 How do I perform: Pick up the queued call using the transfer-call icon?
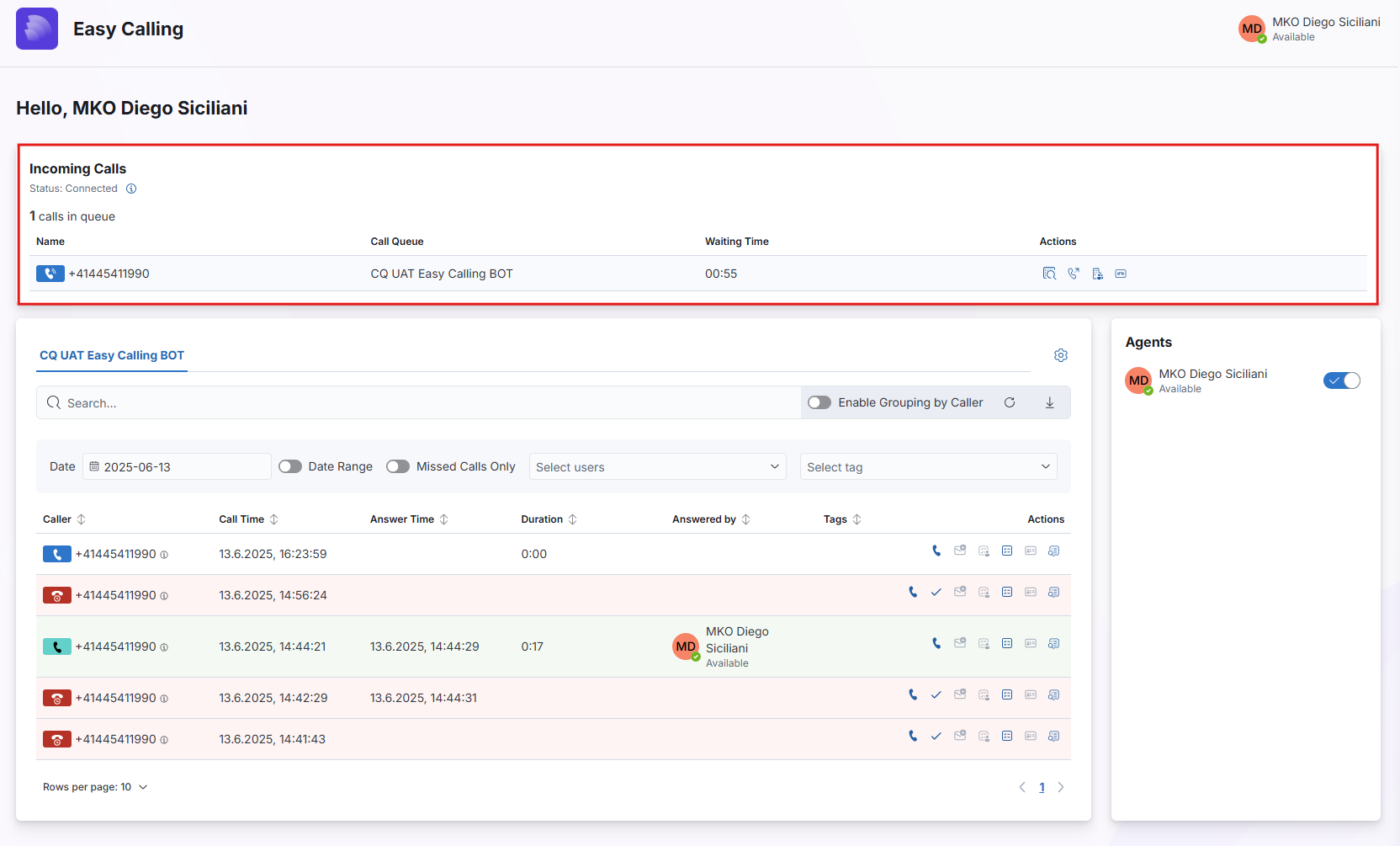(1074, 274)
